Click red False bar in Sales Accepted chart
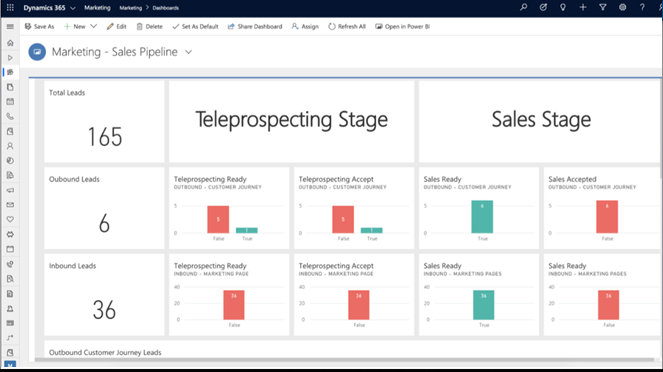Screen dimensions: 663x372 (607, 217)
